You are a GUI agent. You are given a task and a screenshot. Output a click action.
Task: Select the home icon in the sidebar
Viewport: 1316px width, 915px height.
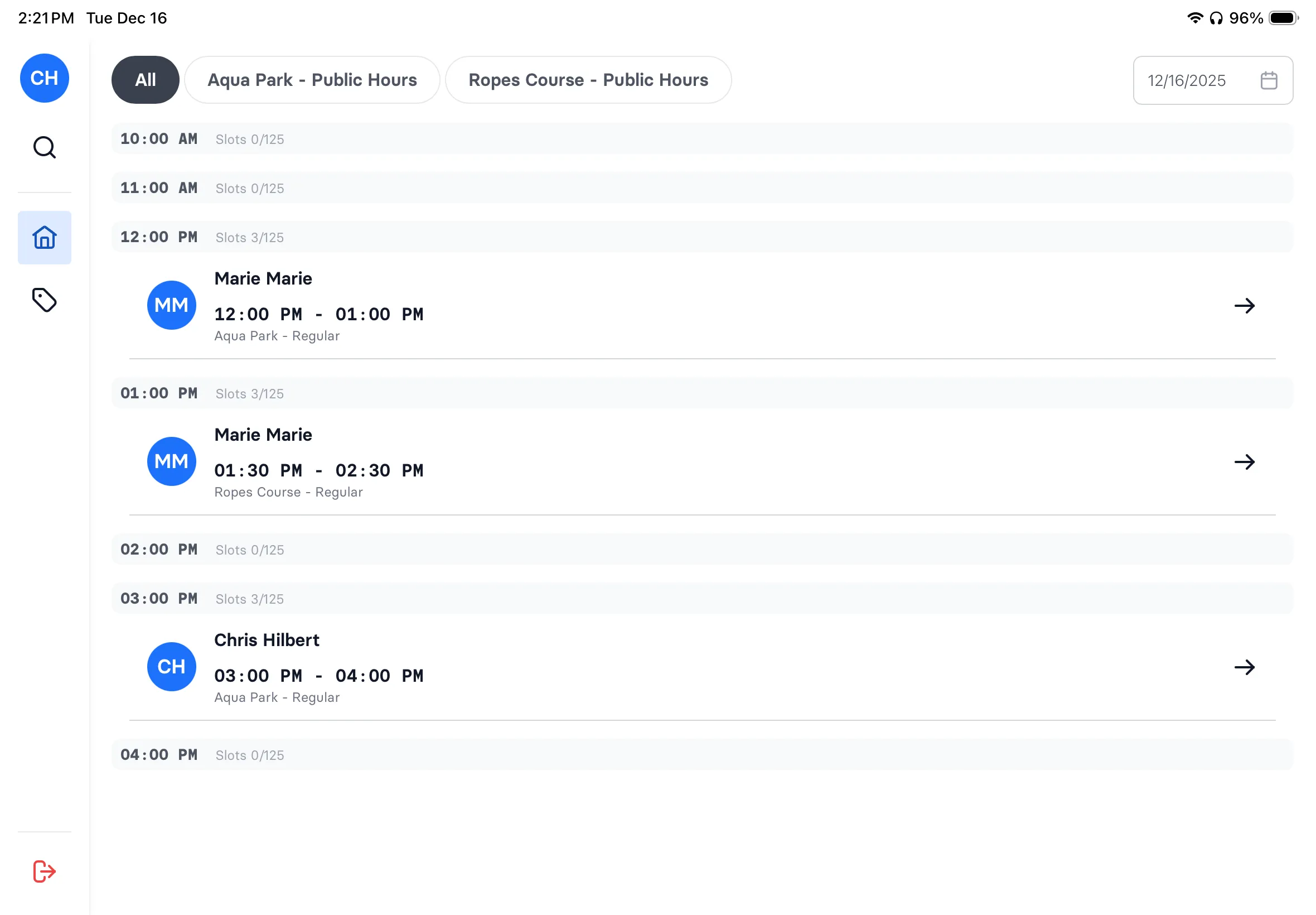(x=44, y=237)
